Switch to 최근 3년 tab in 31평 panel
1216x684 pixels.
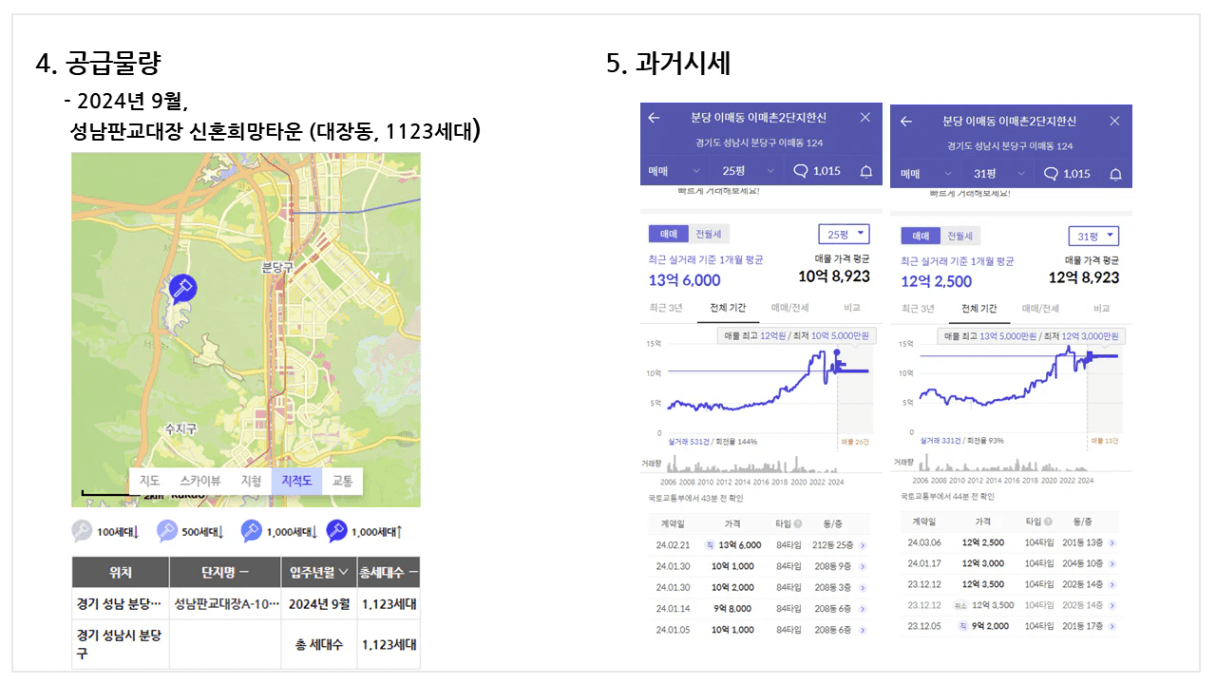917,309
